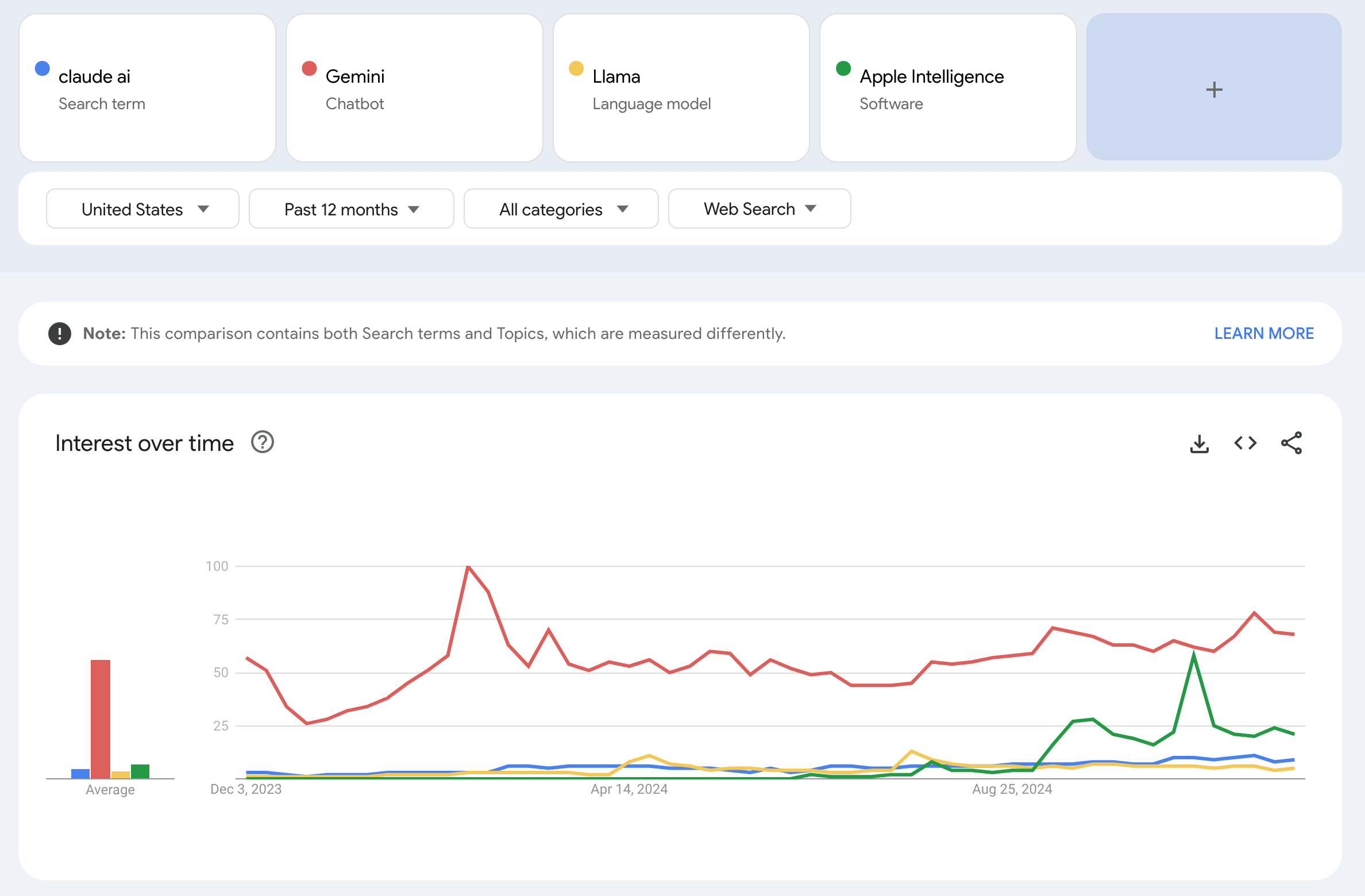Click the Dec 3, 2023 axis label
Viewport: 1365px width, 896px height.
tap(246, 789)
